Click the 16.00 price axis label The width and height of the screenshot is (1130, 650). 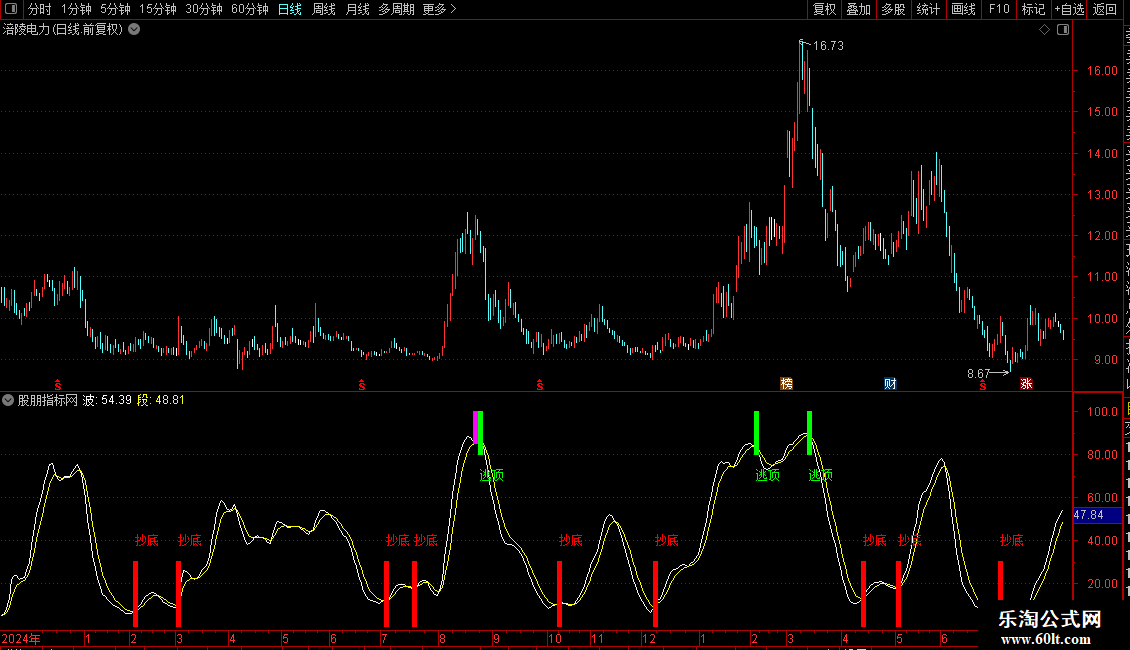point(1103,71)
